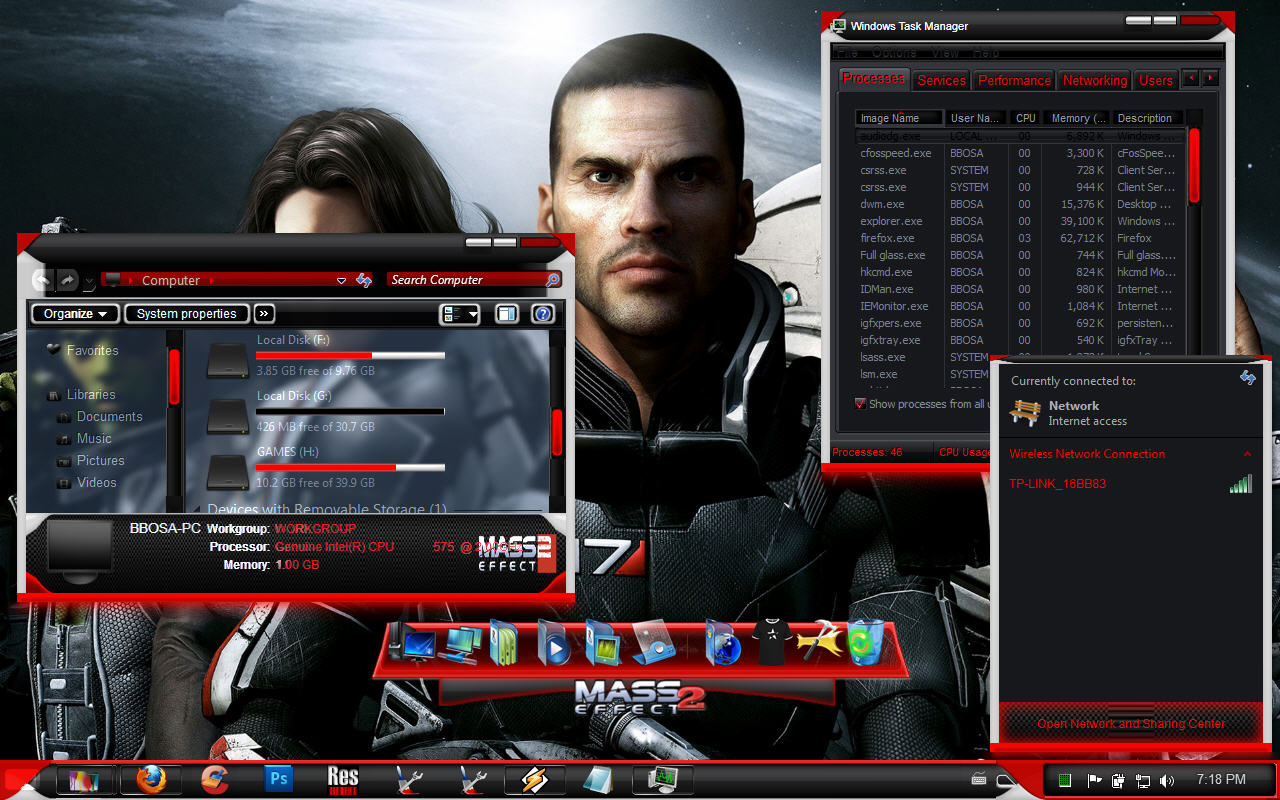This screenshot has width=1280, height=800.
Task: Go back in Explorer window
Action: click(42, 280)
